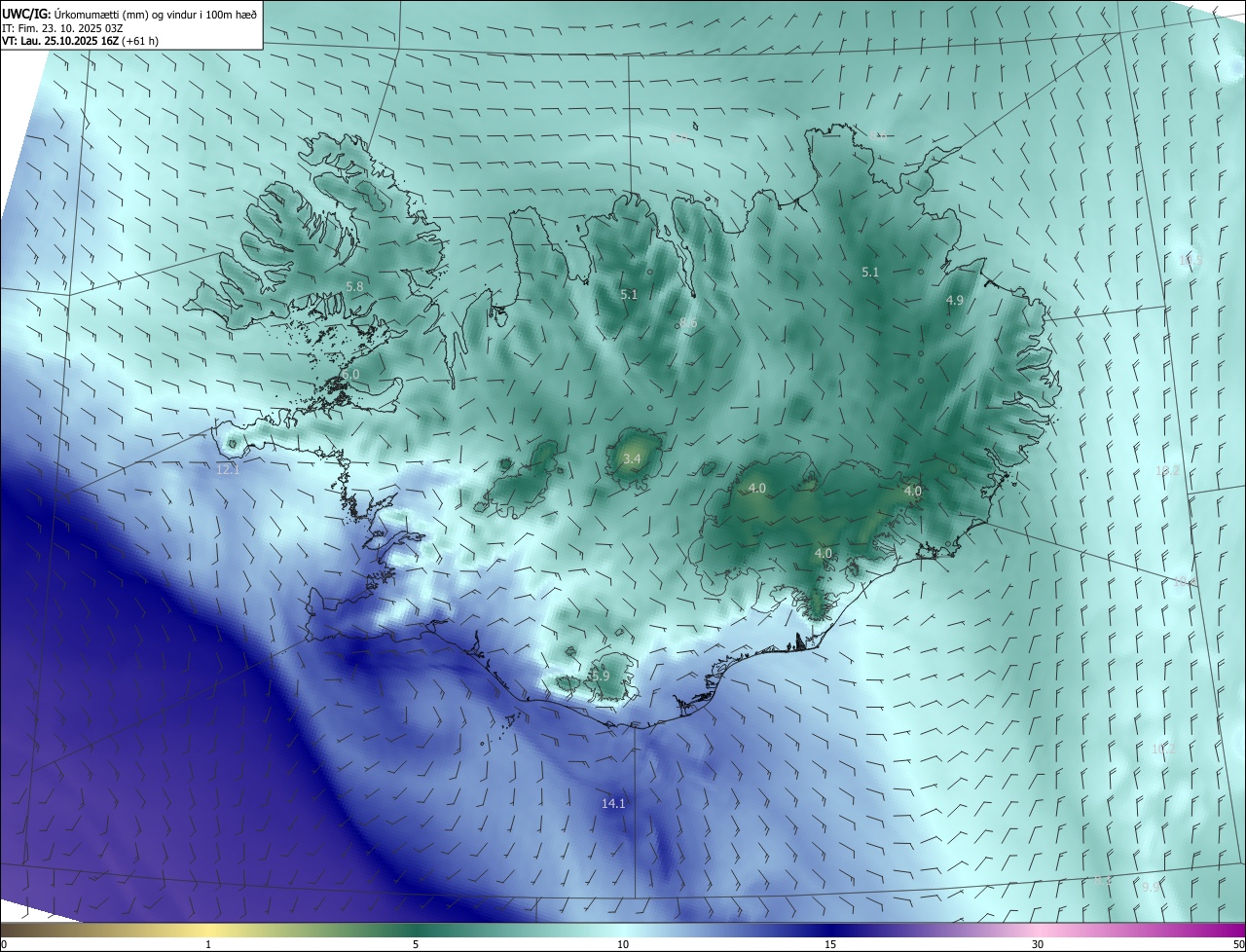This screenshot has height=952, width=1246.
Task: Click the colorbar tick label 0
Action: click(x=4, y=944)
